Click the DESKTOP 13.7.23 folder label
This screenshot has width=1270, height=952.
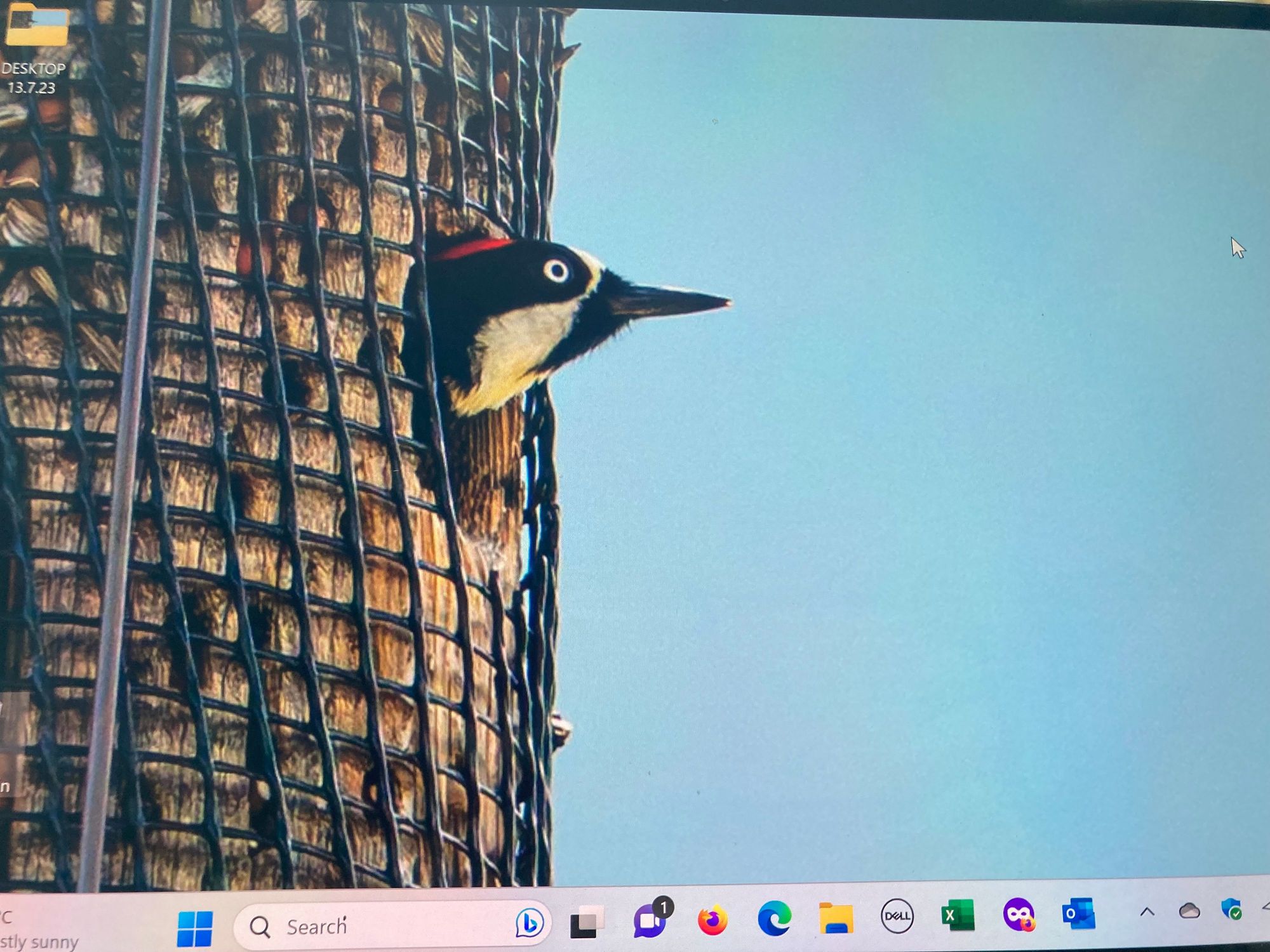[33, 78]
